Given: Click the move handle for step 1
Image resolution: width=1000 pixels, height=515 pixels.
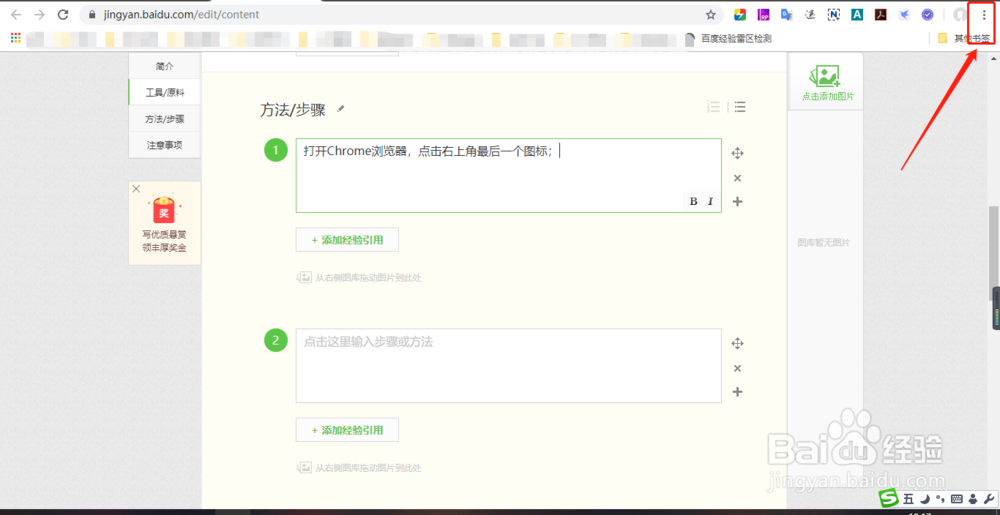Looking at the screenshot, I should point(737,154).
